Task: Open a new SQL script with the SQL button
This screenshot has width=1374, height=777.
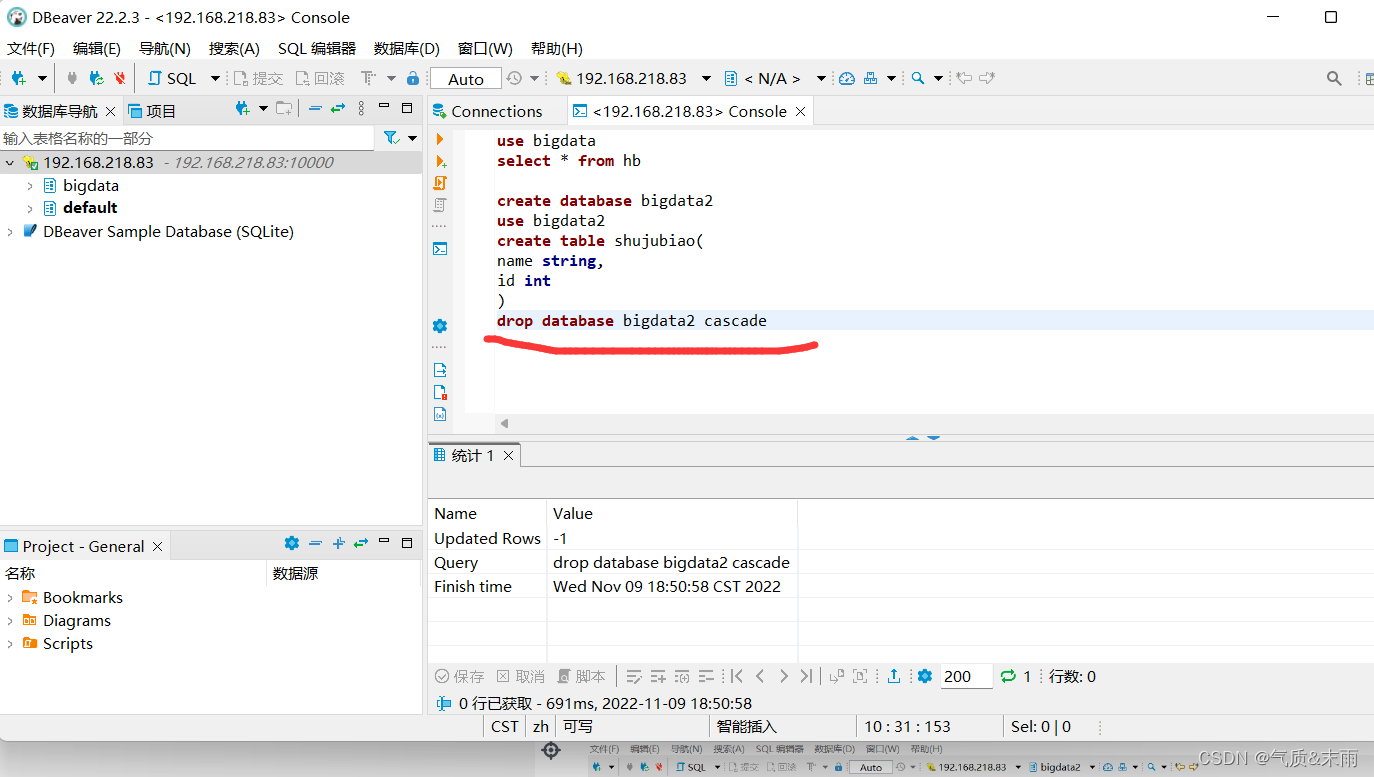Action: pyautogui.click(x=172, y=78)
